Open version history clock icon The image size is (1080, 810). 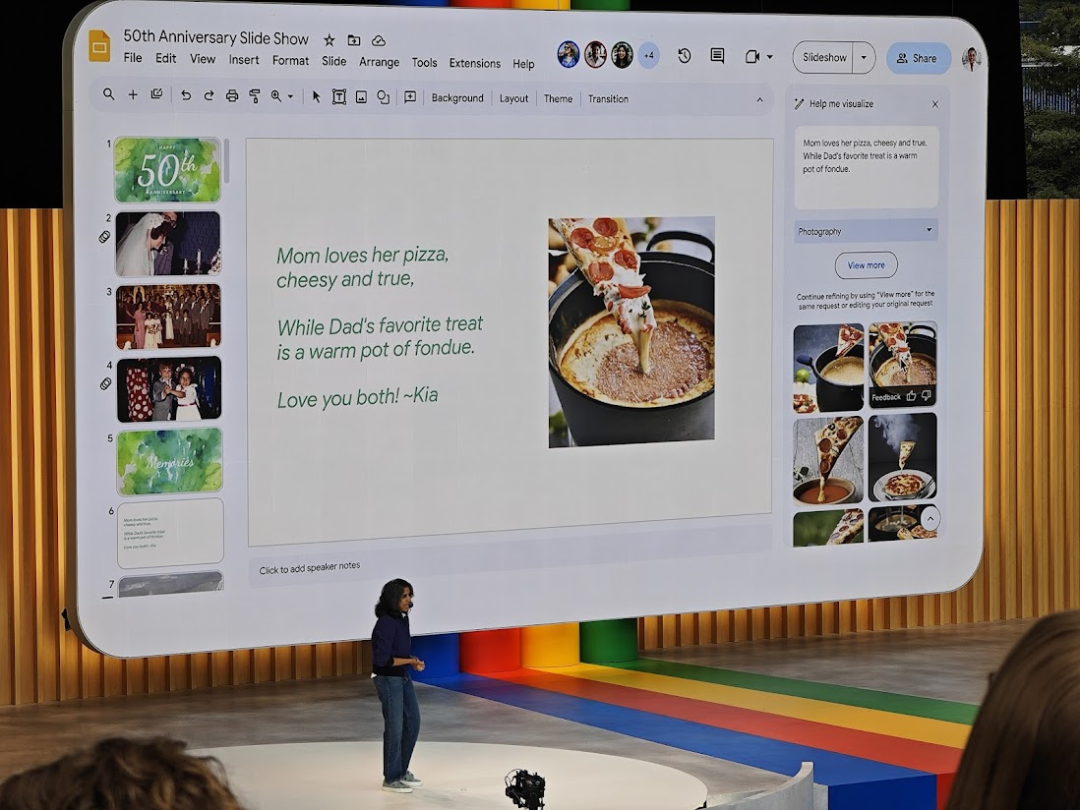click(684, 56)
